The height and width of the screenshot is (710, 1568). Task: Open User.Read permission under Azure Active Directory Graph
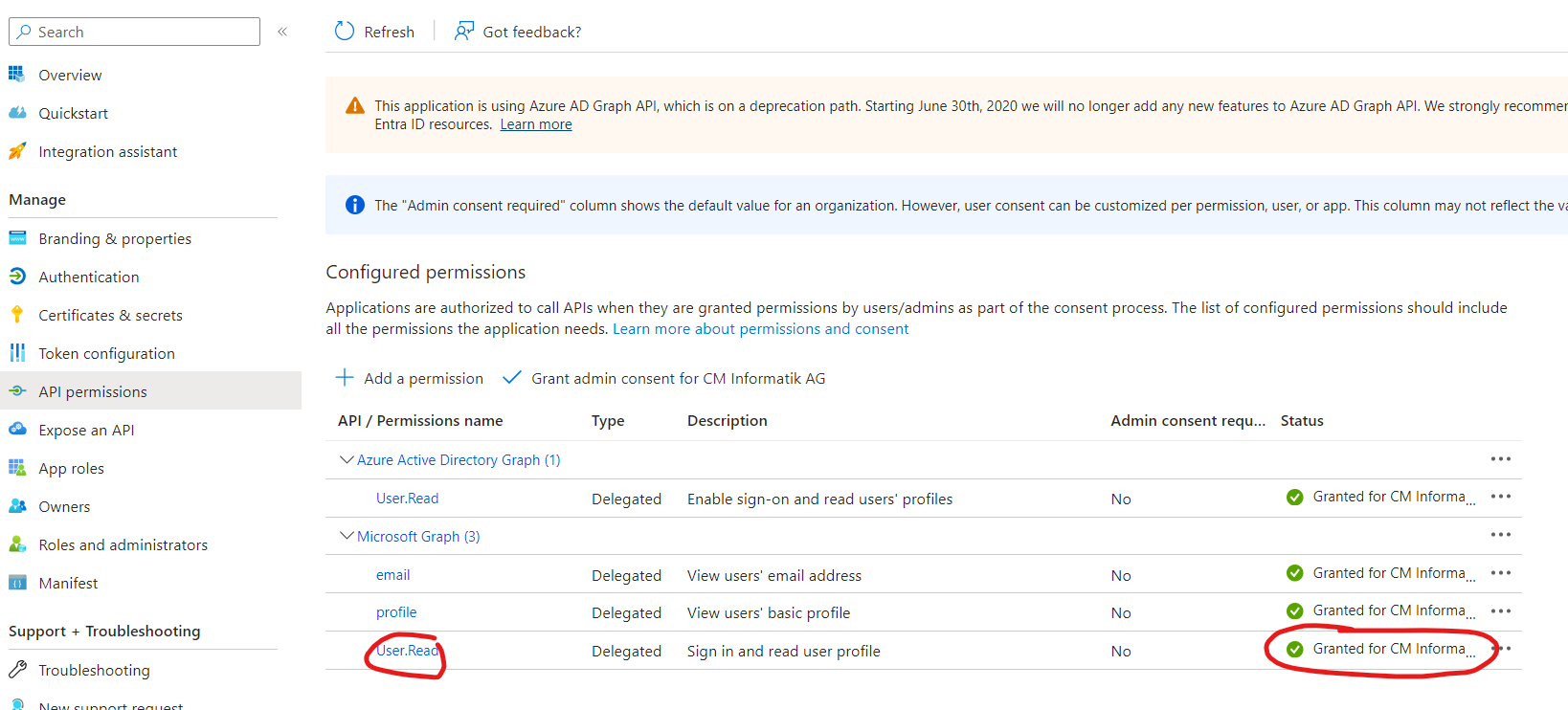coord(407,499)
